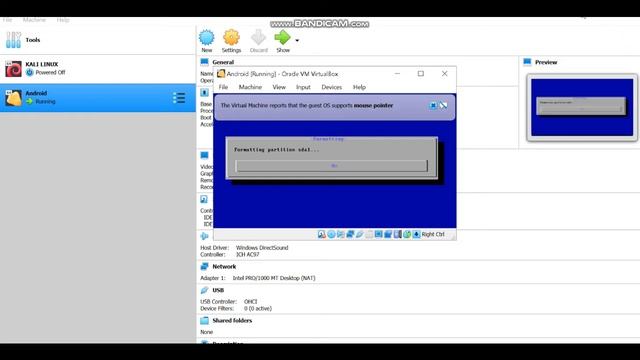Click the formatting progress bar
The width and height of the screenshot is (640, 360).
331,166
